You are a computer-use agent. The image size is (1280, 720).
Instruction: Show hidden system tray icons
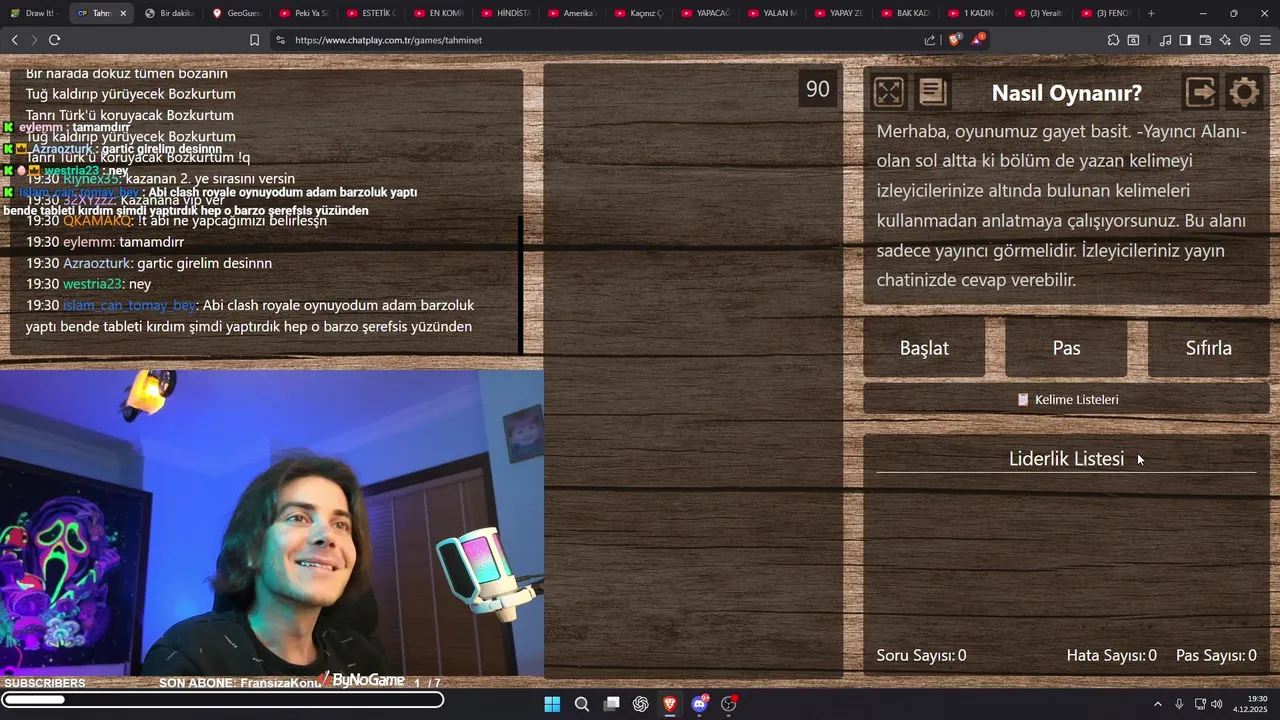[1158, 704]
